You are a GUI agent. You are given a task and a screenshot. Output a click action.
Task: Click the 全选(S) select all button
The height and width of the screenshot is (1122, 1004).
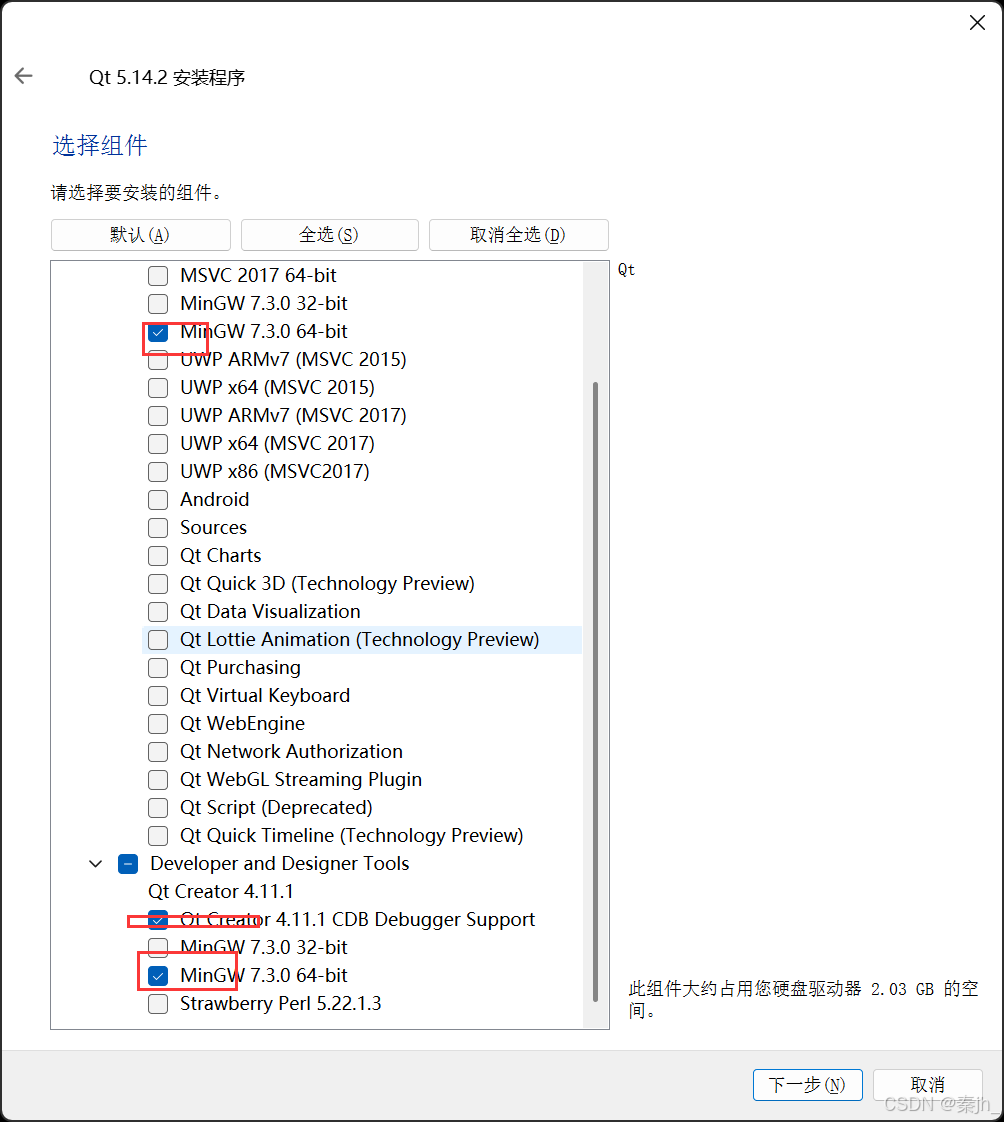tap(329, 235)
